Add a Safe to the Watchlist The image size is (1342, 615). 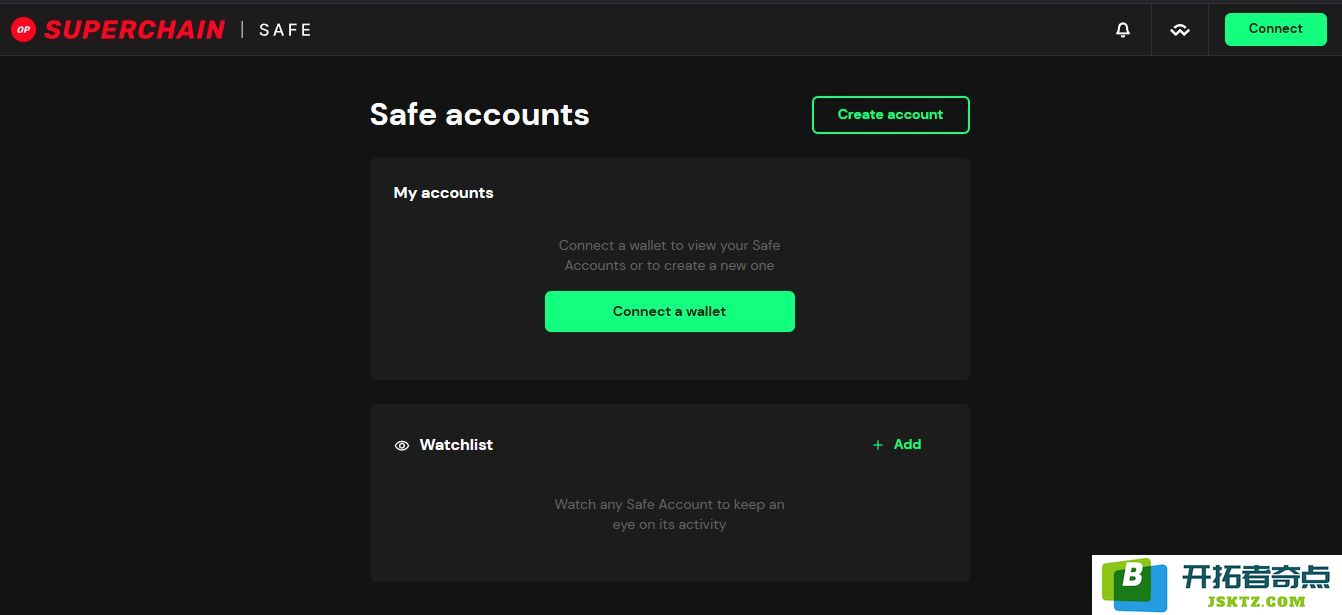[x=897, y=445]
